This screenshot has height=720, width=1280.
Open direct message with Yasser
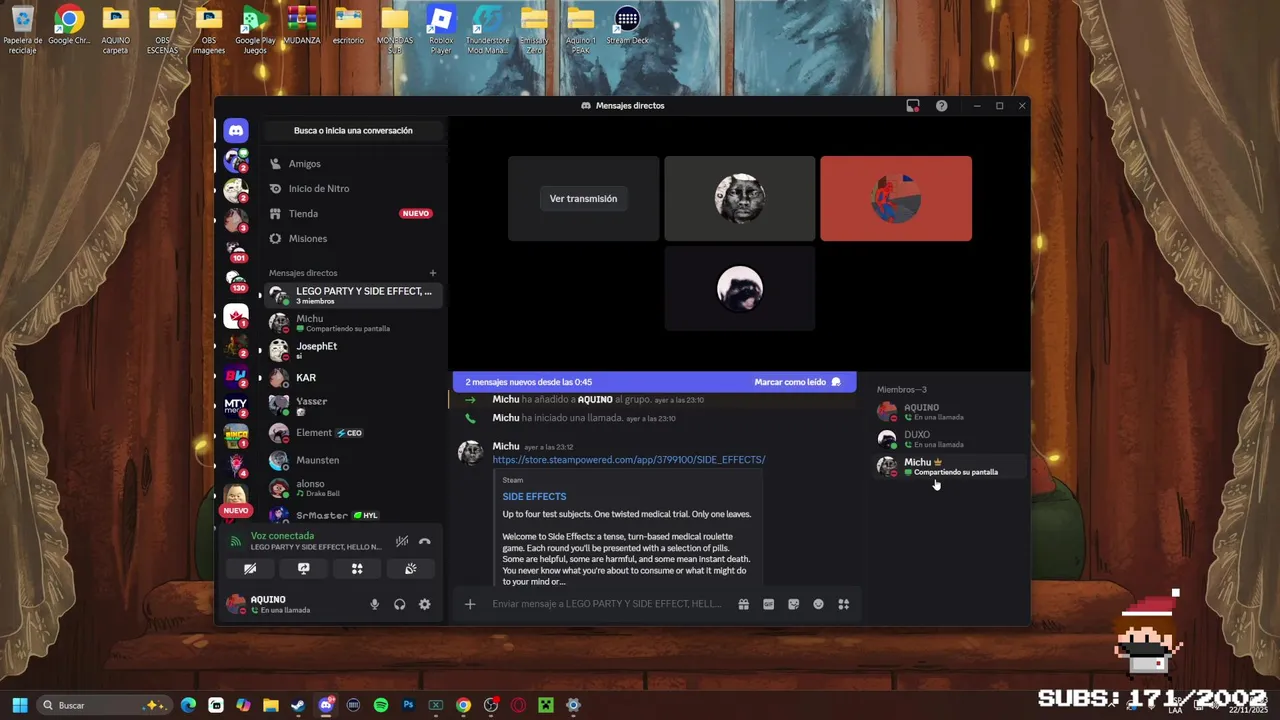click(x=352, y=405)
